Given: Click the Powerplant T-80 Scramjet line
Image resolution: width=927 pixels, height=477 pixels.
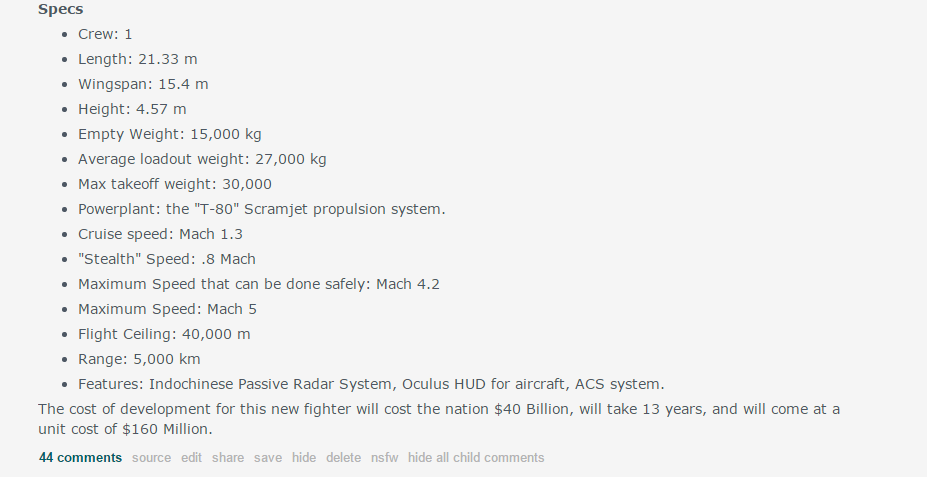Looking at the screenshot, I should (262, 209).
